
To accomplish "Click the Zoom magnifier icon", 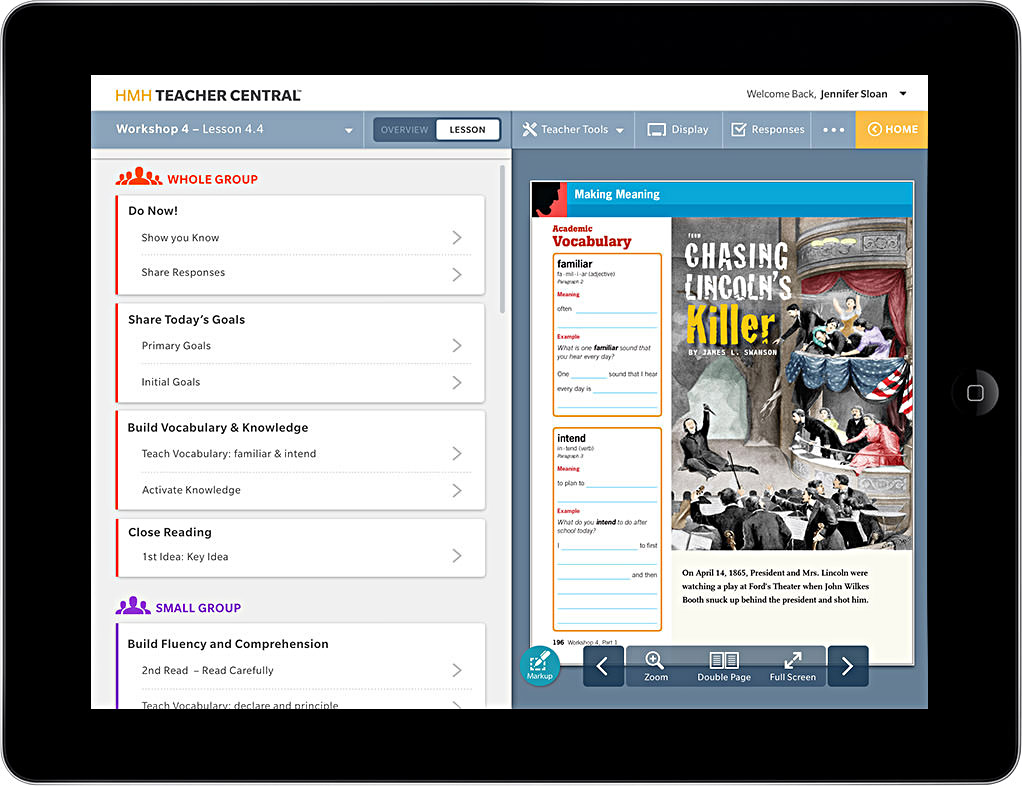I will (655, 666).
